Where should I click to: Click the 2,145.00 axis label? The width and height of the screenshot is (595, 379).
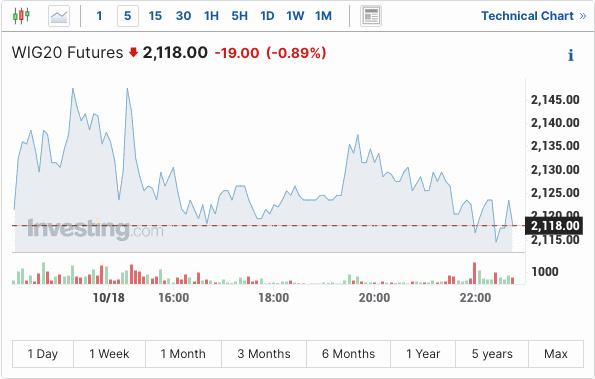coord(555,100)
